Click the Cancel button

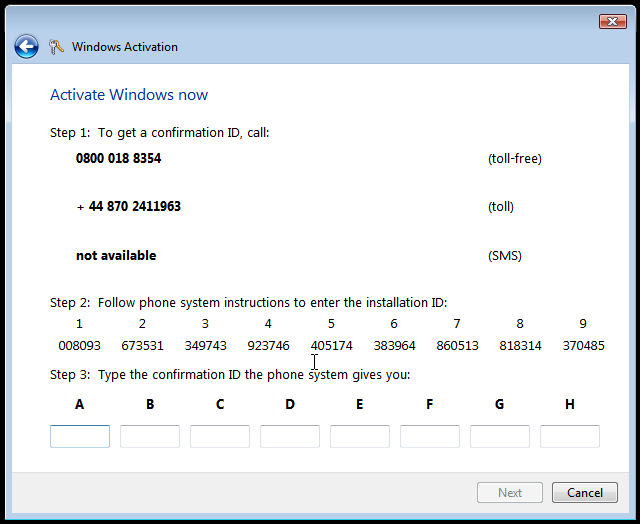(585, 493)
